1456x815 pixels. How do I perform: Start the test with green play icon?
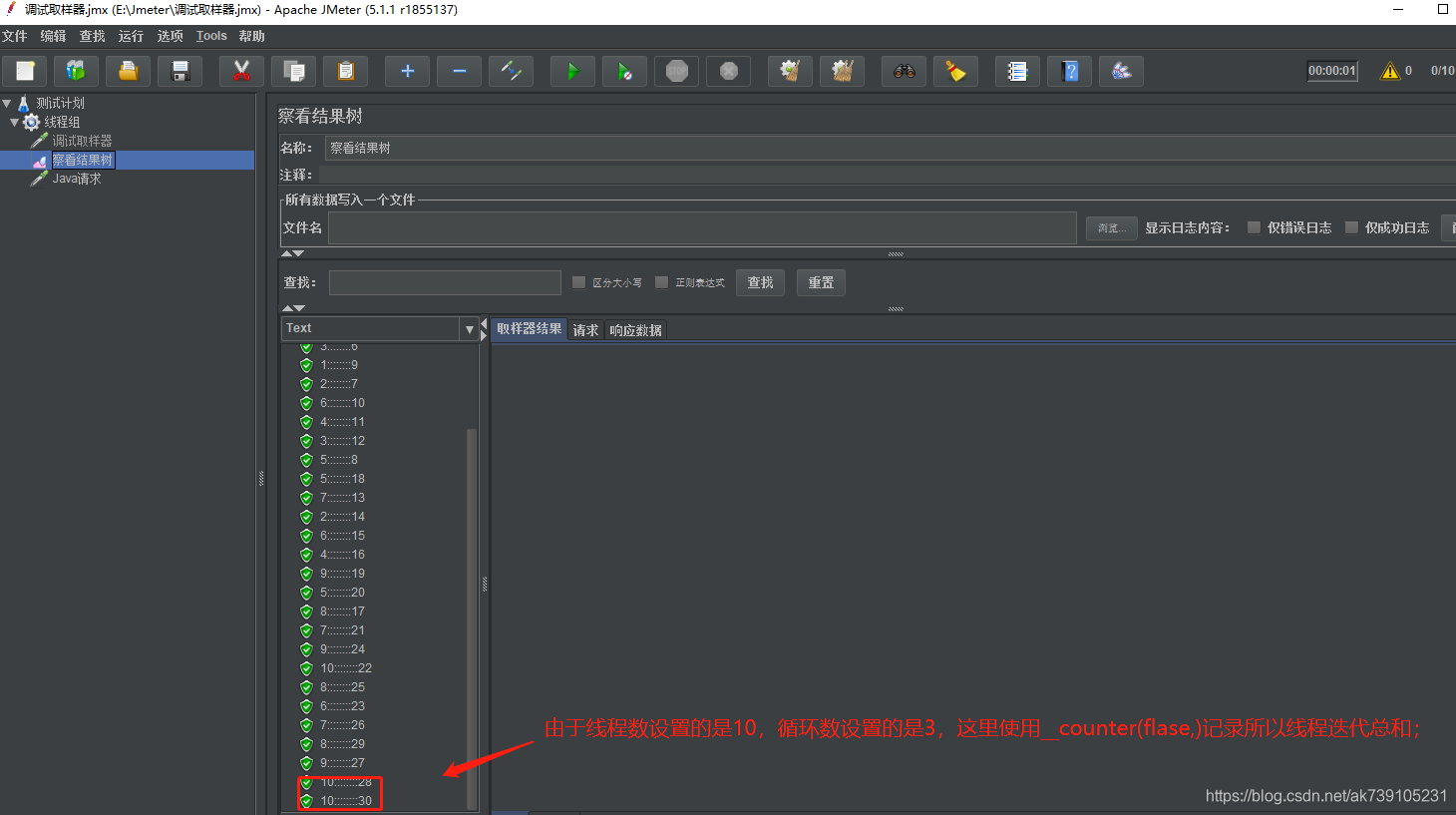572,71
